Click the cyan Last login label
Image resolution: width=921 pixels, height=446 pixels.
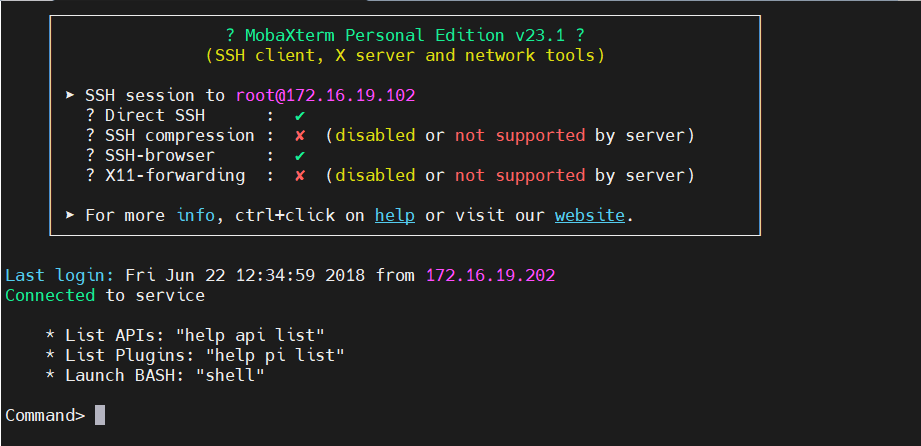pos(60,275)
